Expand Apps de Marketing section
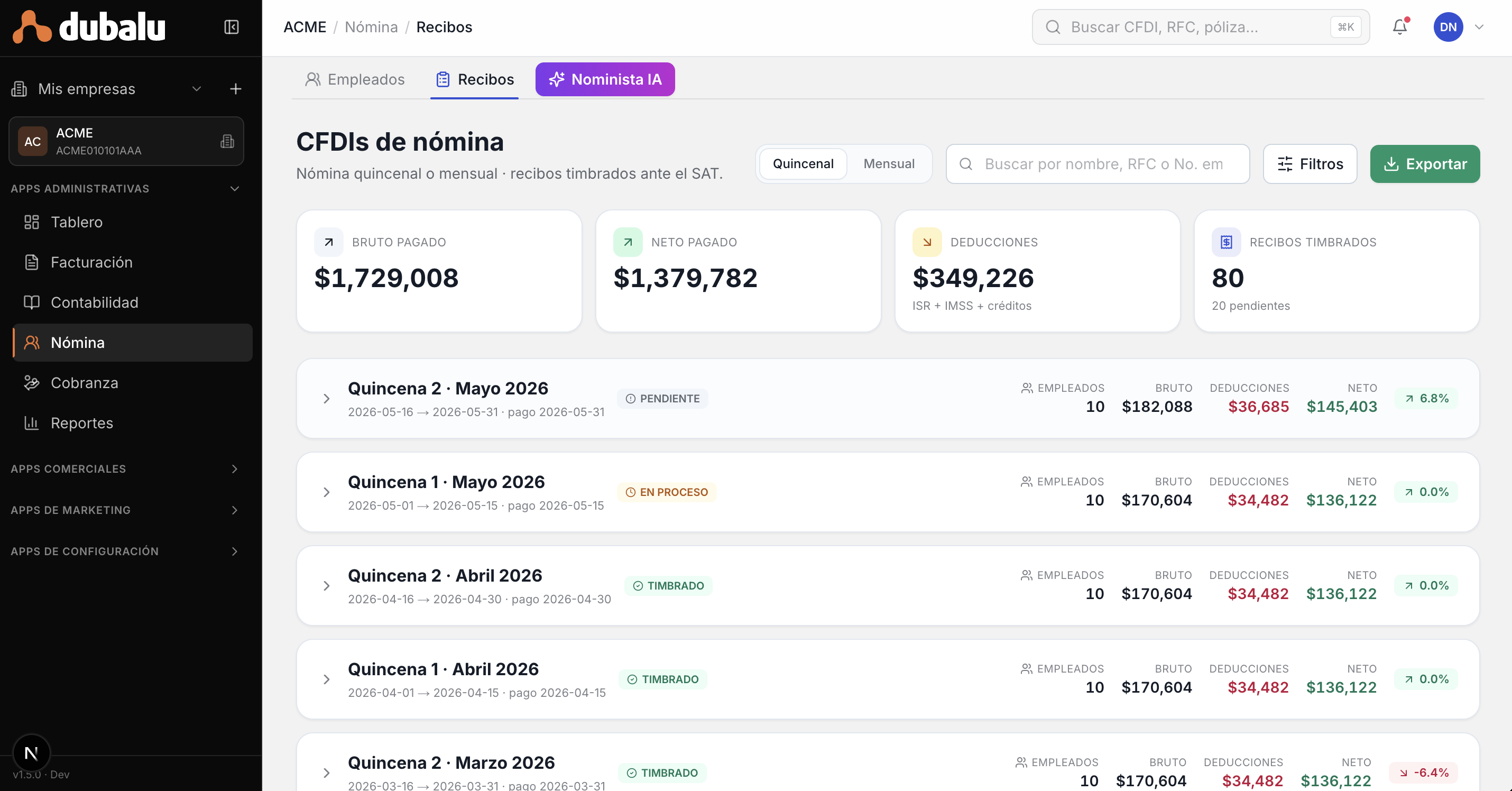Viewport: 1512px width, 791px height. 235,510
